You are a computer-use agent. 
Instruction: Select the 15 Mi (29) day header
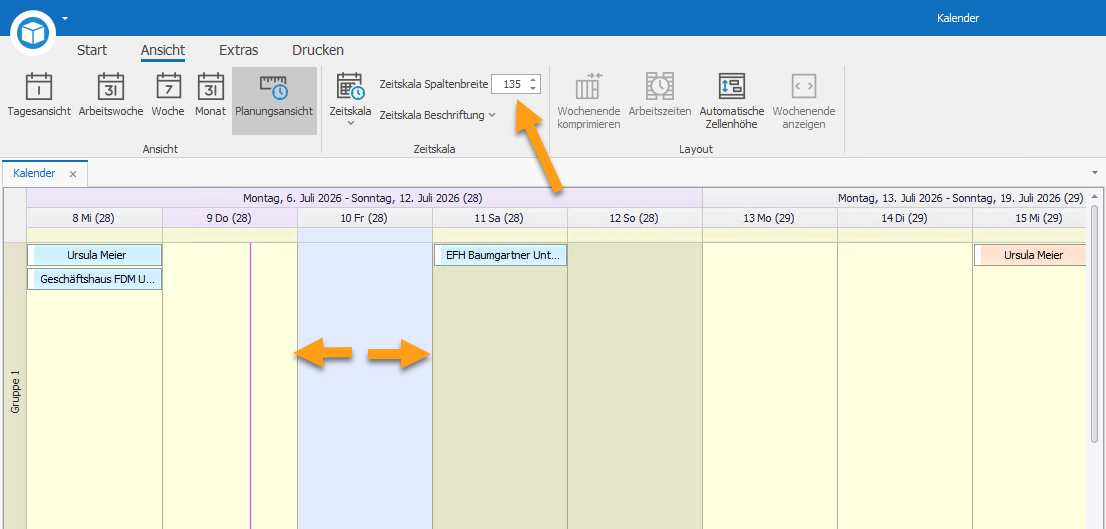click(1029, 218)
